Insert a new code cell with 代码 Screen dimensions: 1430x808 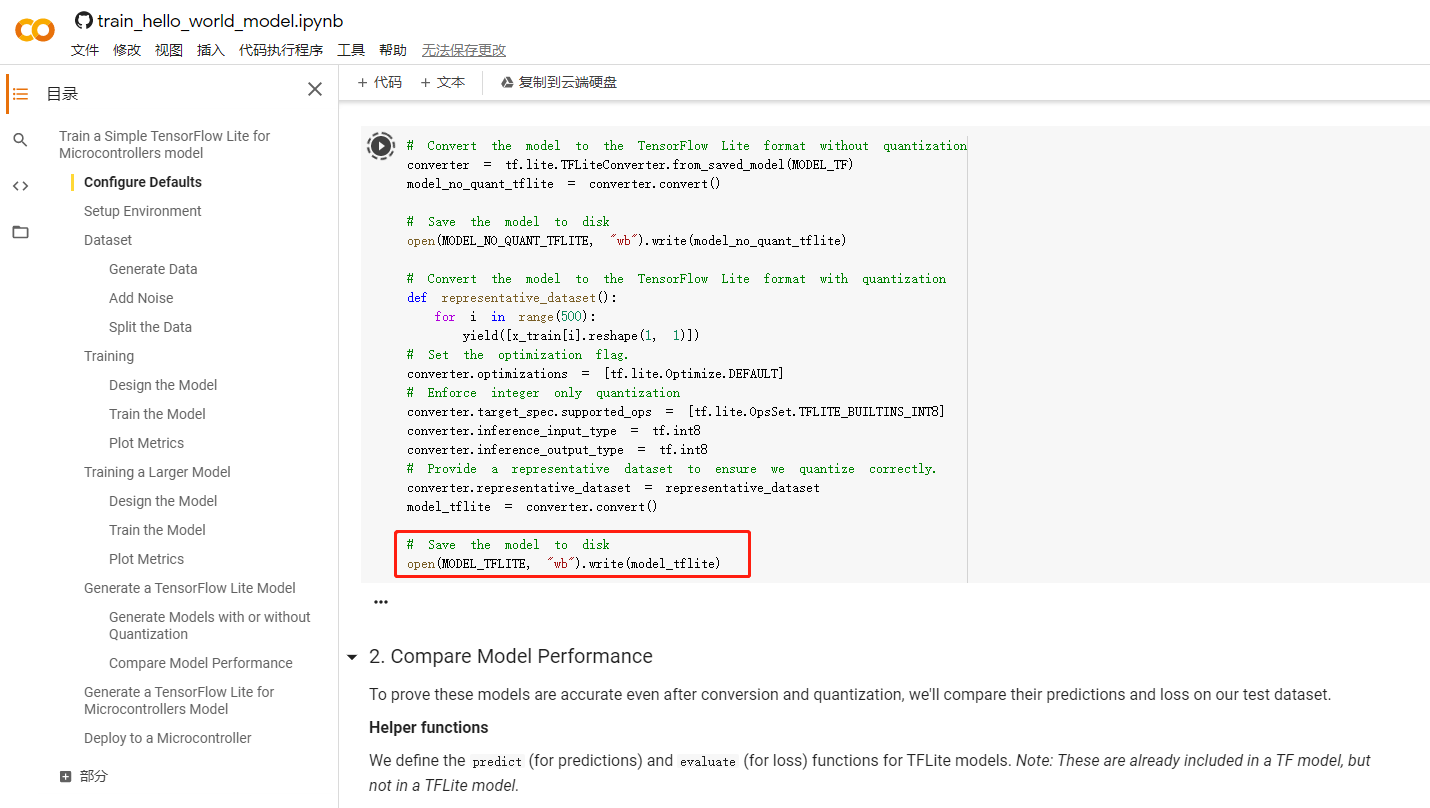(x=380, y=82)
